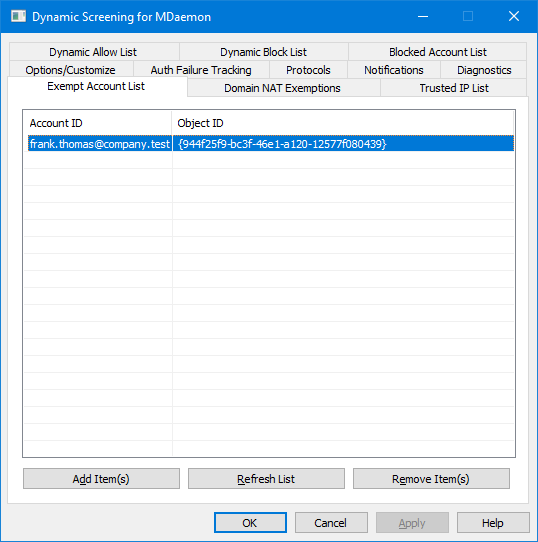Viewport: 538px width, 542px height.
Task: Open Help for this dialog
Action: (493, 523)
